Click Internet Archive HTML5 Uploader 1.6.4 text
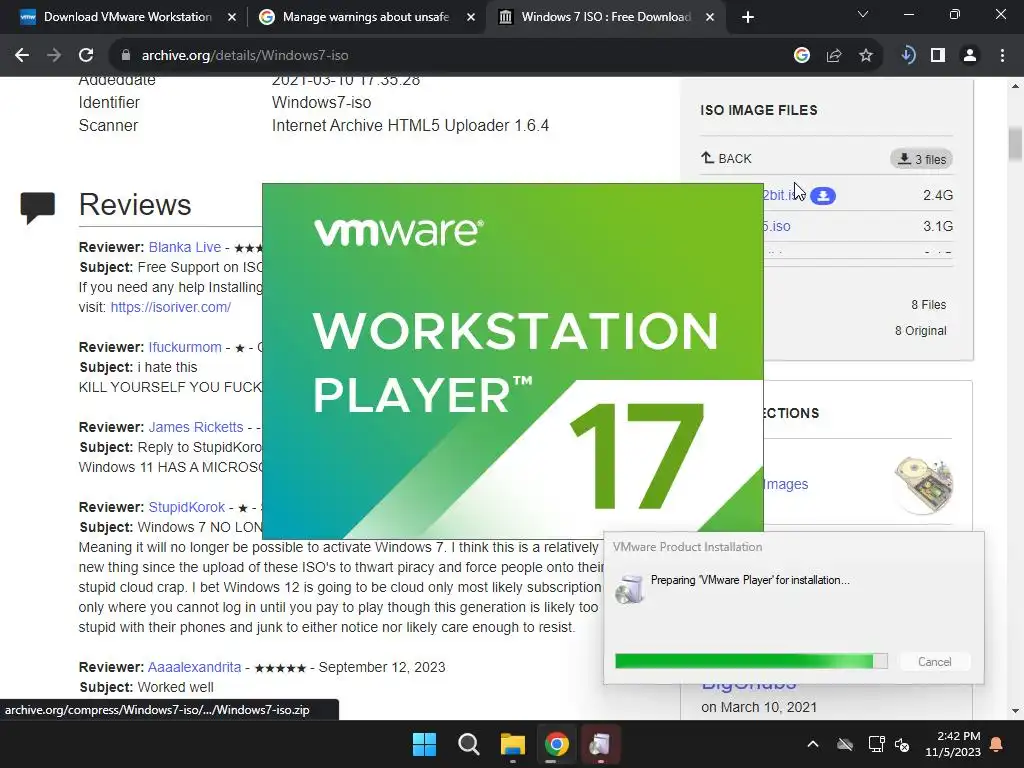 coord(410,125)
